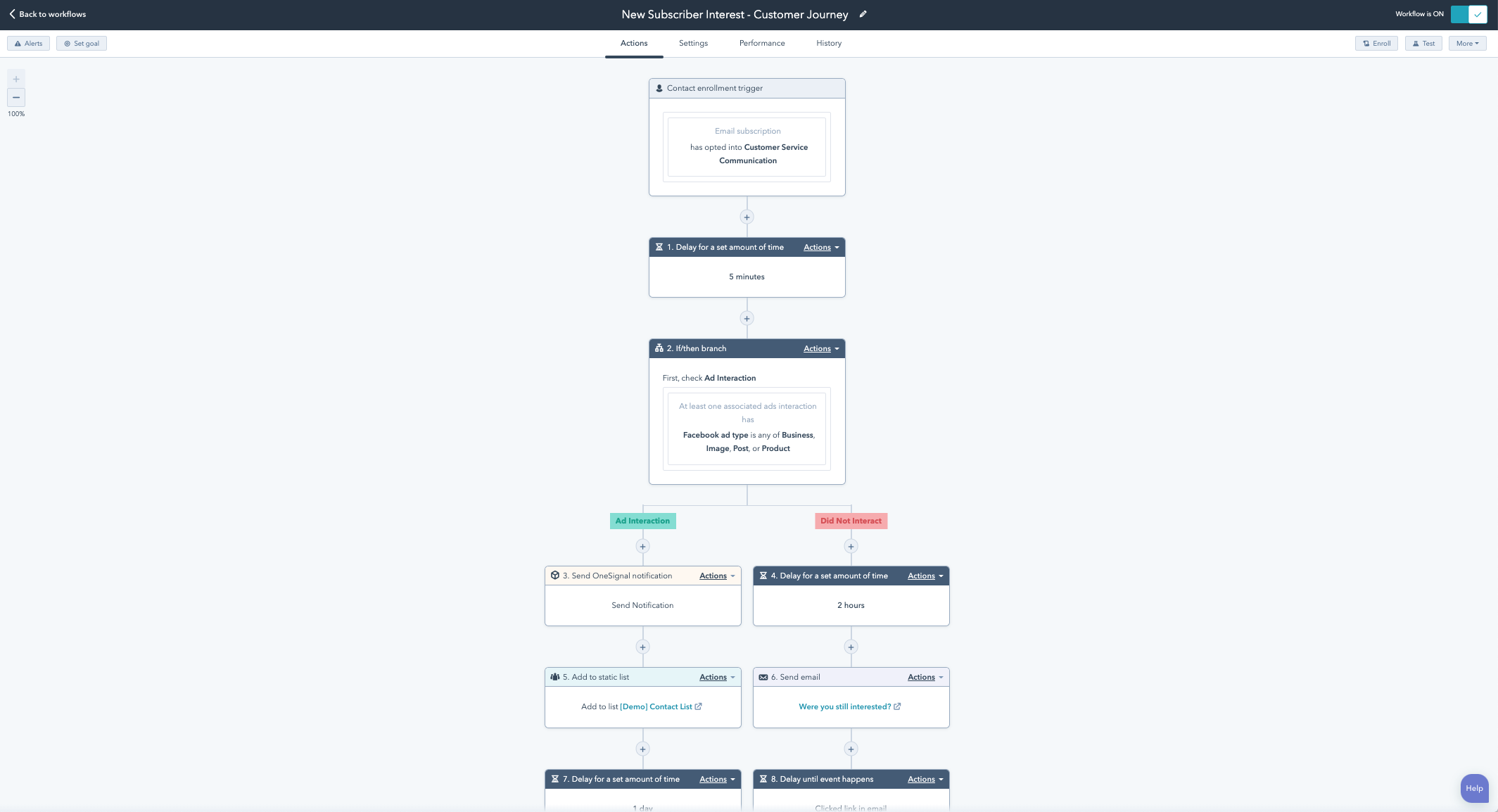
Task: Click the Alerts button
Action: pyautogui.click(x=28, y=44)
